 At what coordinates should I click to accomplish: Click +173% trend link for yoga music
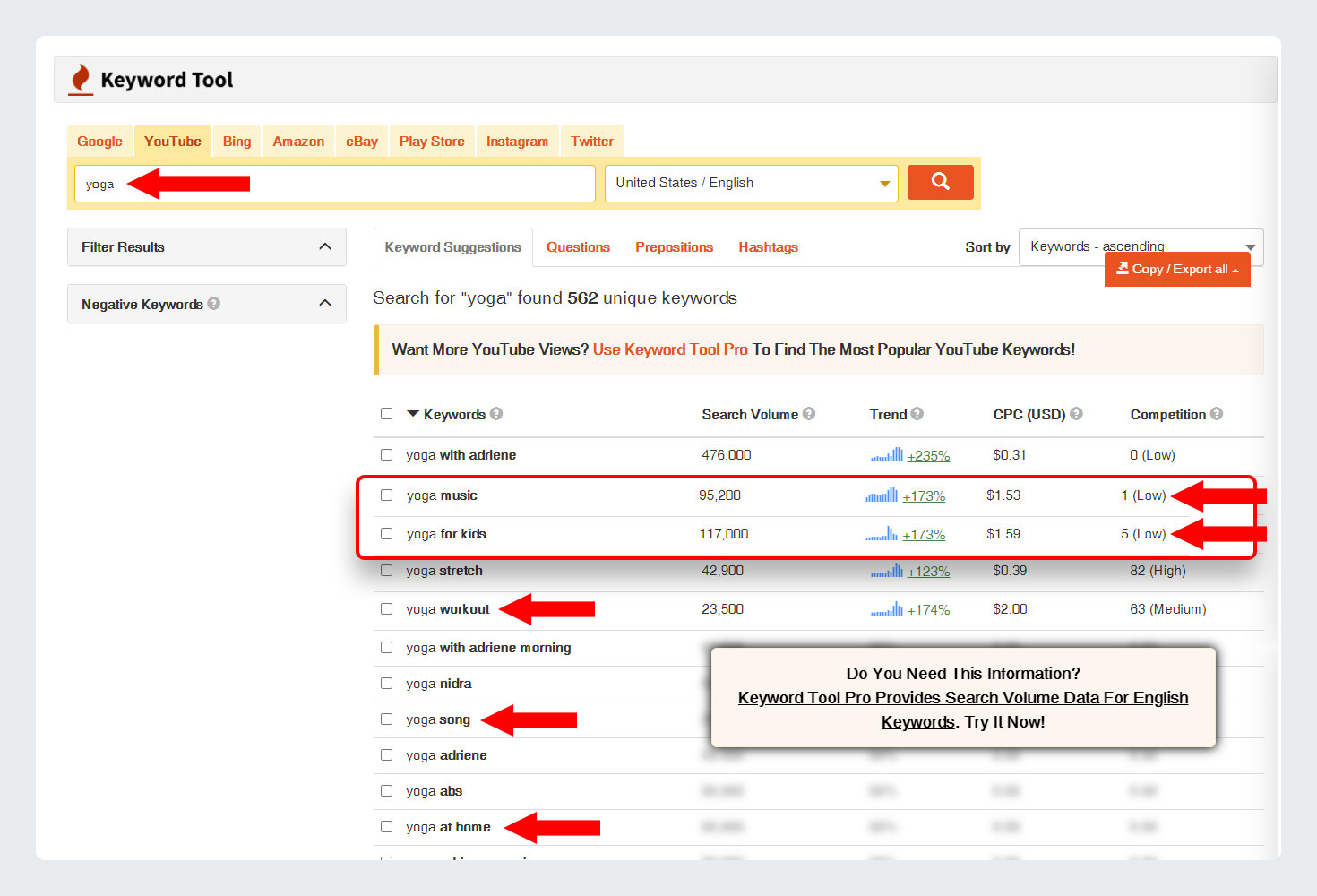click(x=924, y=496)
